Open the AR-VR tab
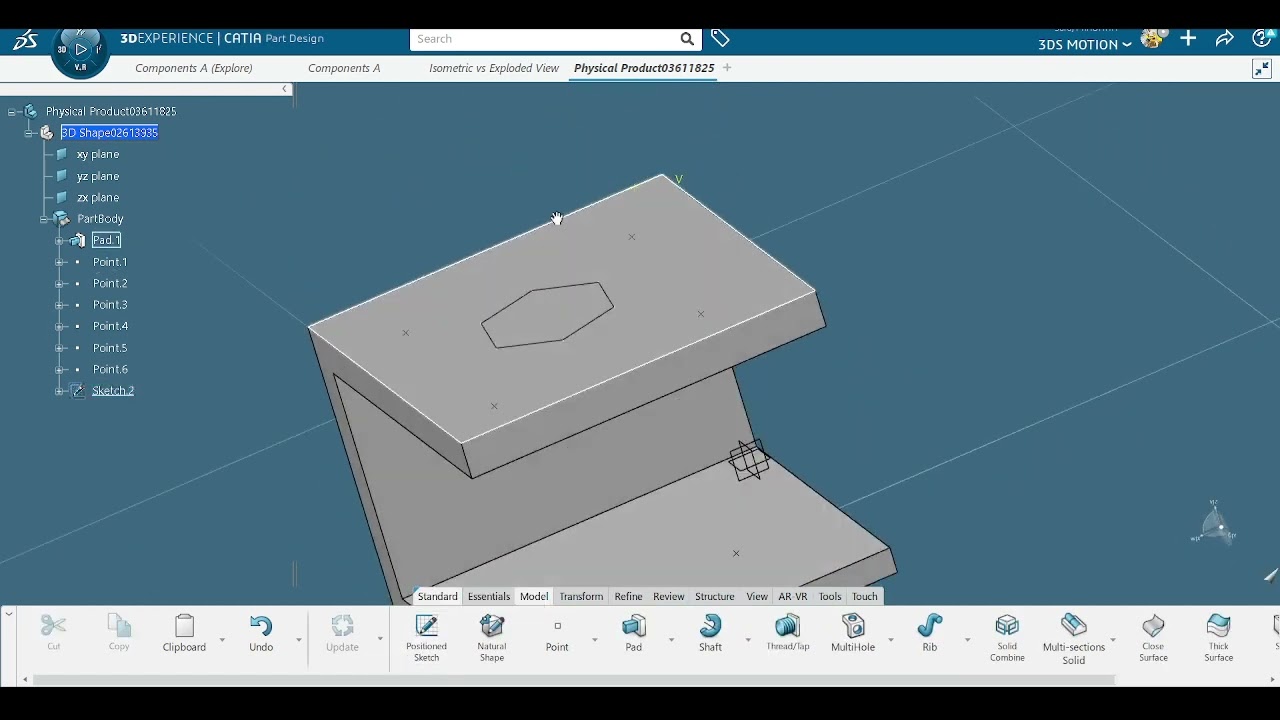Viewport: 1280px width, 720px height. pos(793,596)
